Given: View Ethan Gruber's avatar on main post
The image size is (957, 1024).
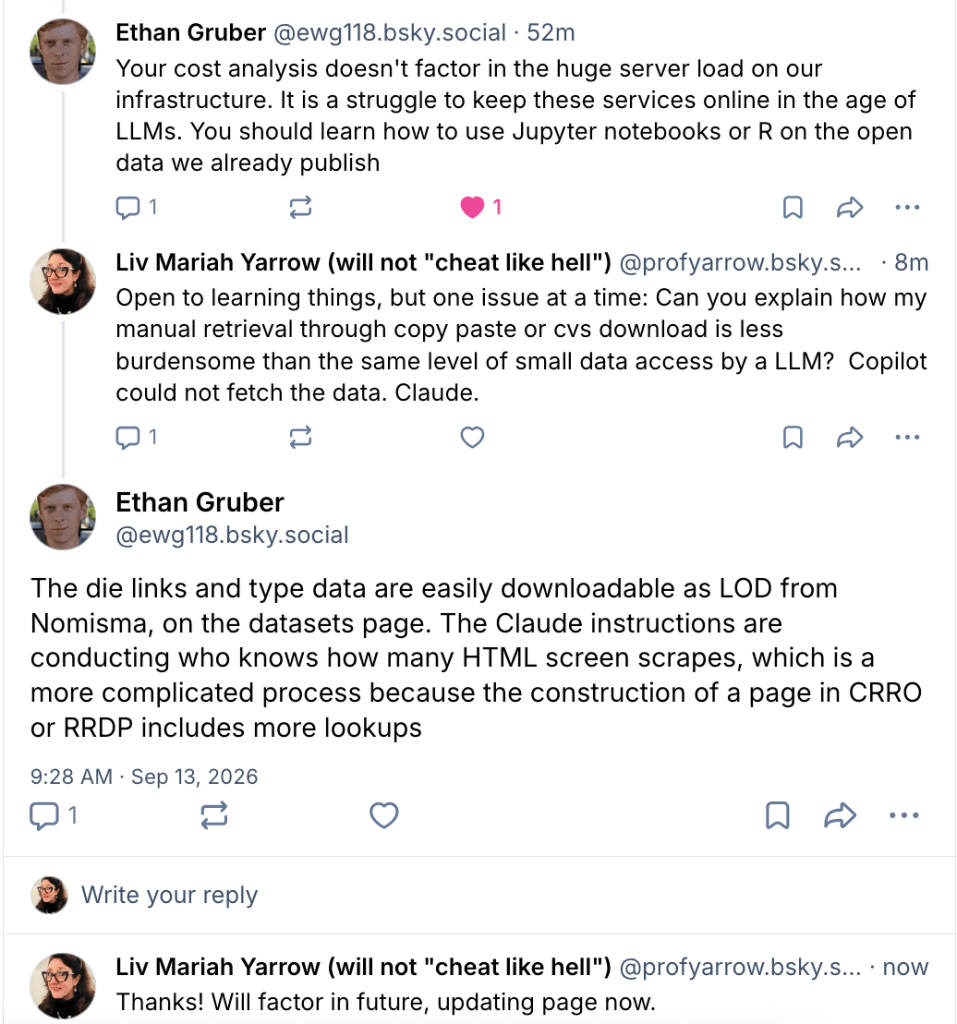Looking at the screenshot, I should tap(63, 517).
